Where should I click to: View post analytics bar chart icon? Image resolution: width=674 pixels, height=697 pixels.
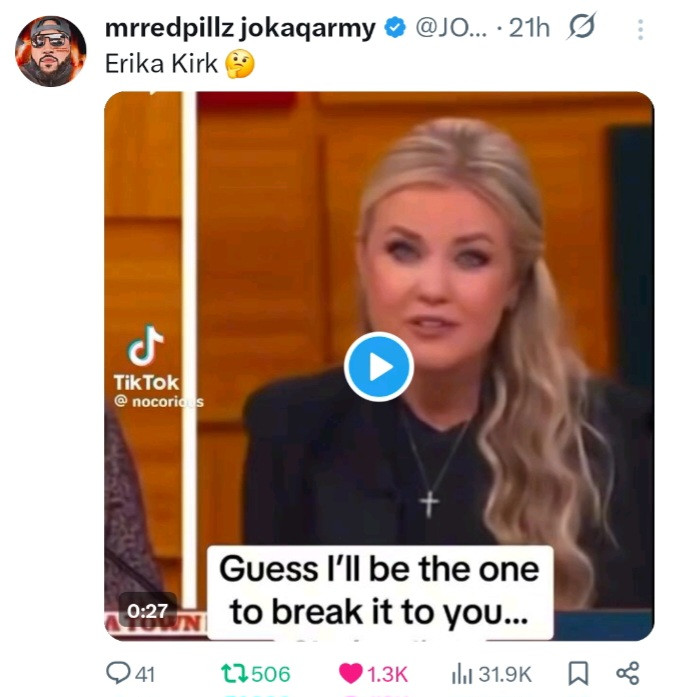(x=462, y=674)
